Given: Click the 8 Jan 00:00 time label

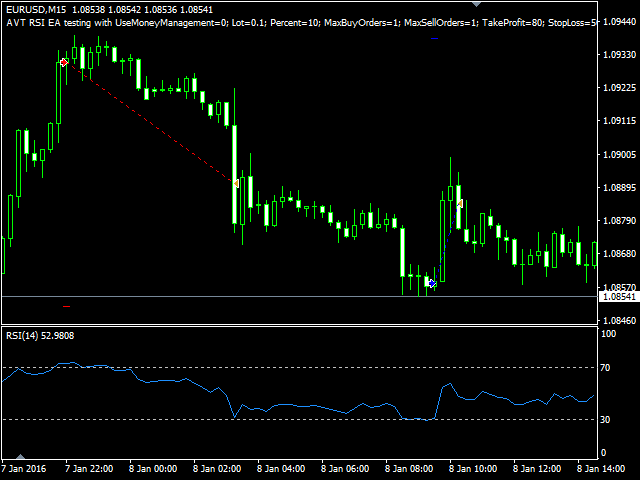Looking at the screenshot, I should [x=153, y=469].
